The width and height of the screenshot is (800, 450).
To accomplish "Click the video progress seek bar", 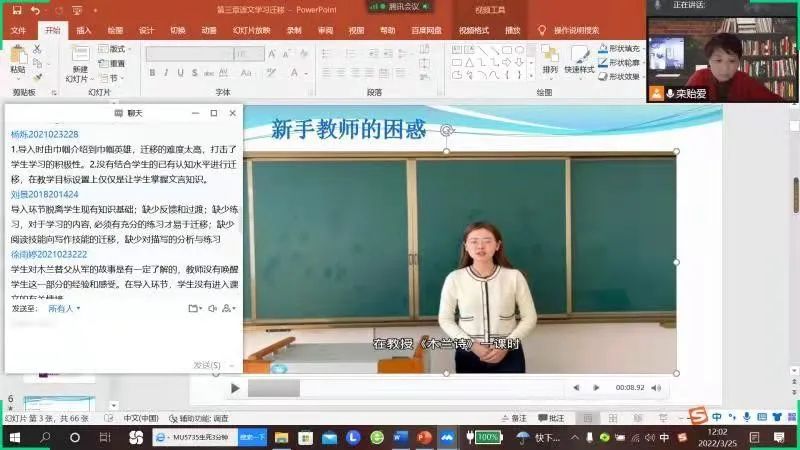I will click(400, 388).
